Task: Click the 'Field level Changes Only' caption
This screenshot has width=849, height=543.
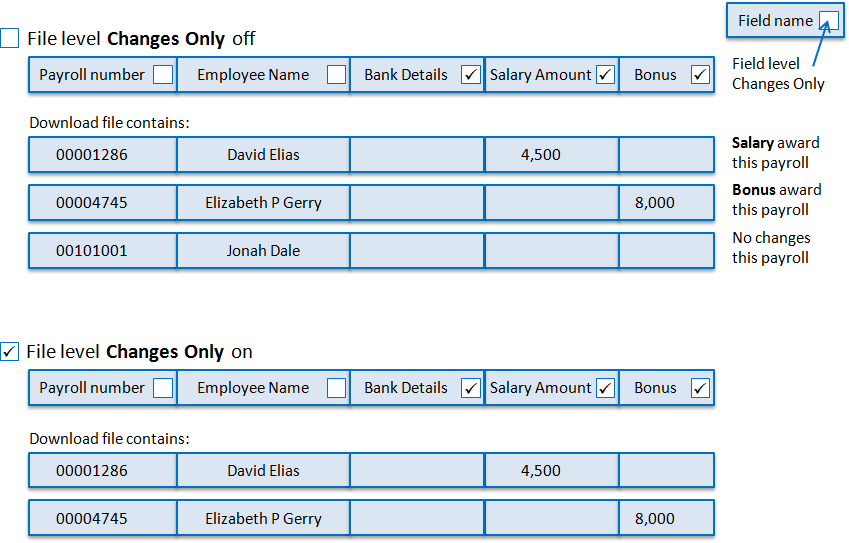Action: click(777, 74)
